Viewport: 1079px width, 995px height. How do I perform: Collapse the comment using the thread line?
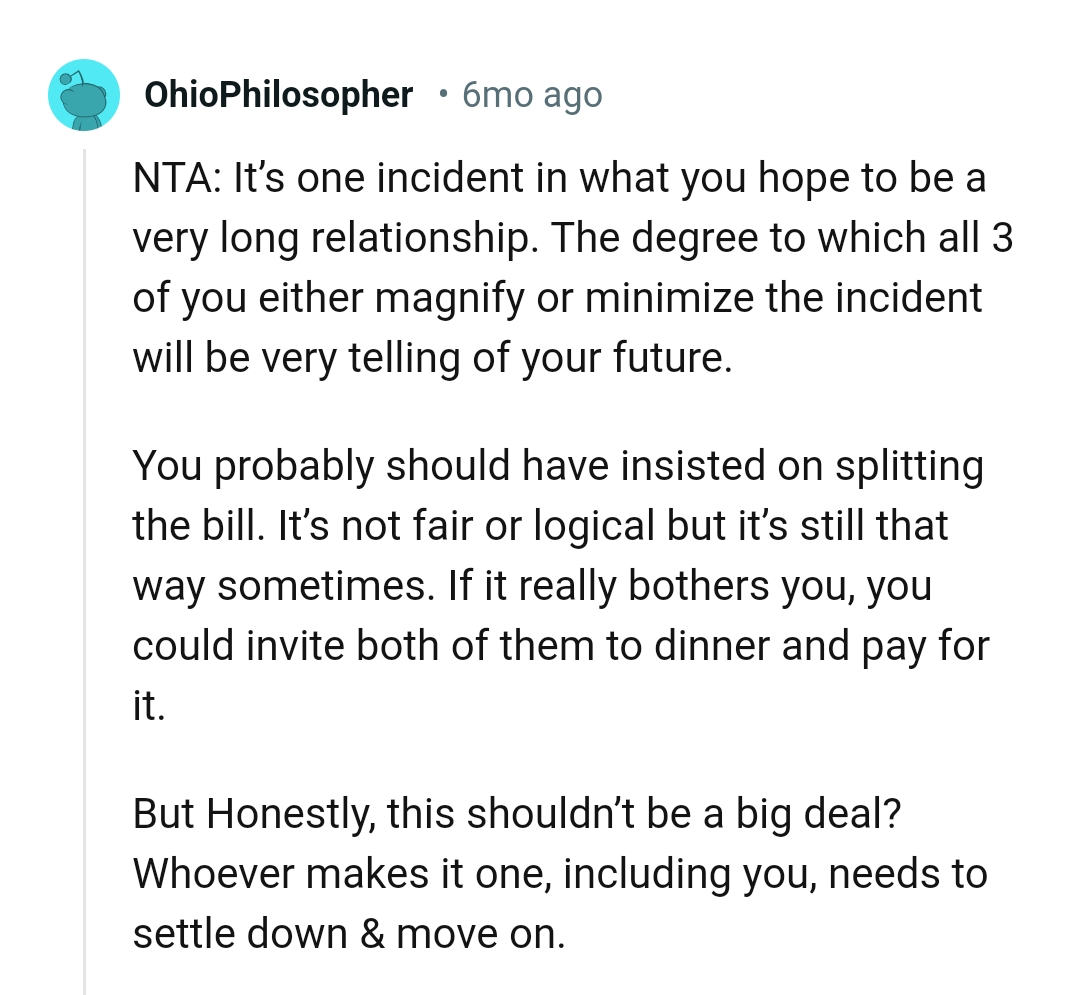point(85,570)
